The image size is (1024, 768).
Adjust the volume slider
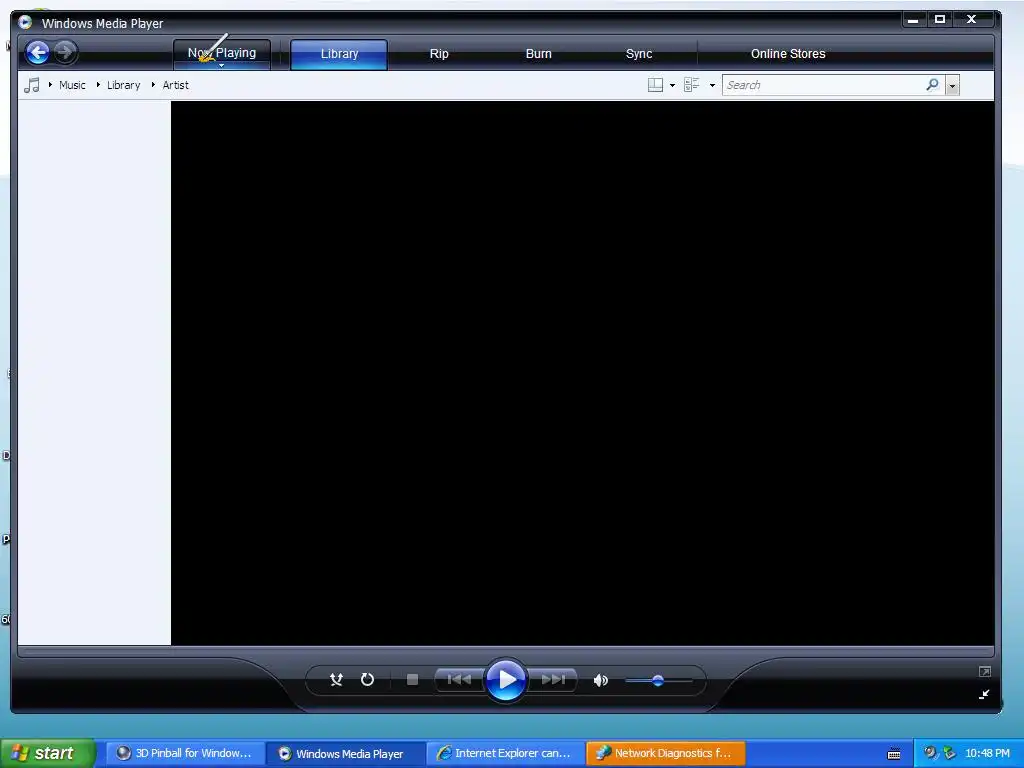[658, 680]
